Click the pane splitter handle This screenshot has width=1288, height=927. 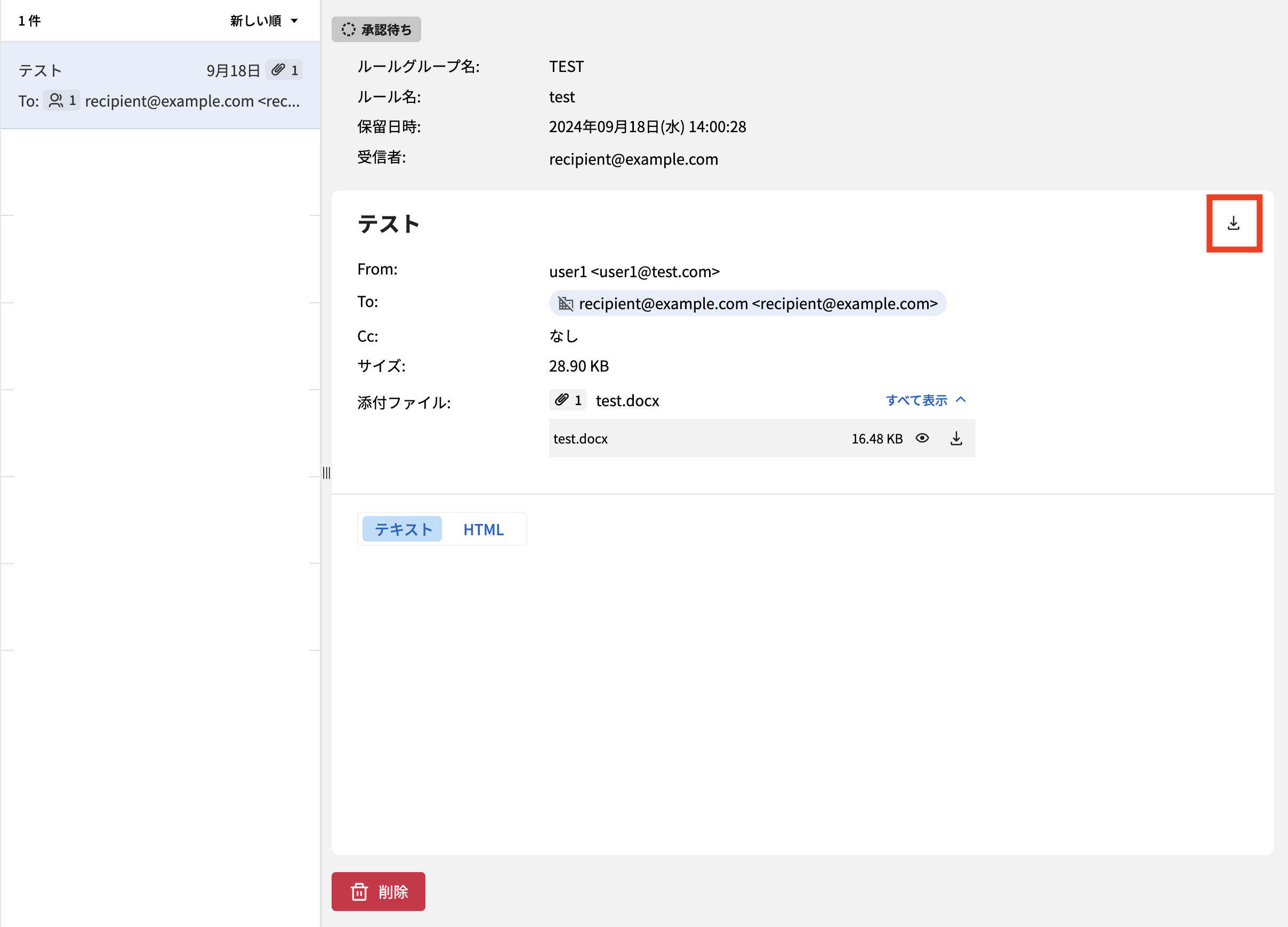tap(326, 473)
